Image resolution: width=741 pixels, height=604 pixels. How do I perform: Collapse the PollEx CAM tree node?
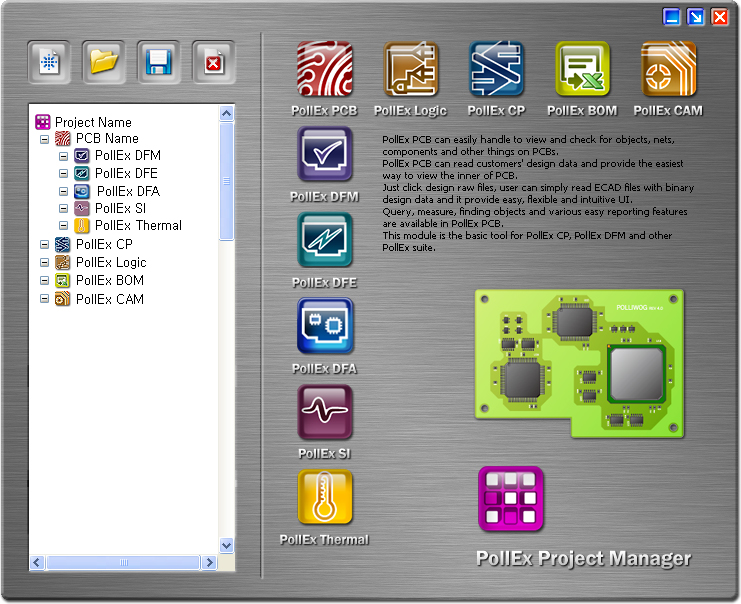(x=44, y=299)
